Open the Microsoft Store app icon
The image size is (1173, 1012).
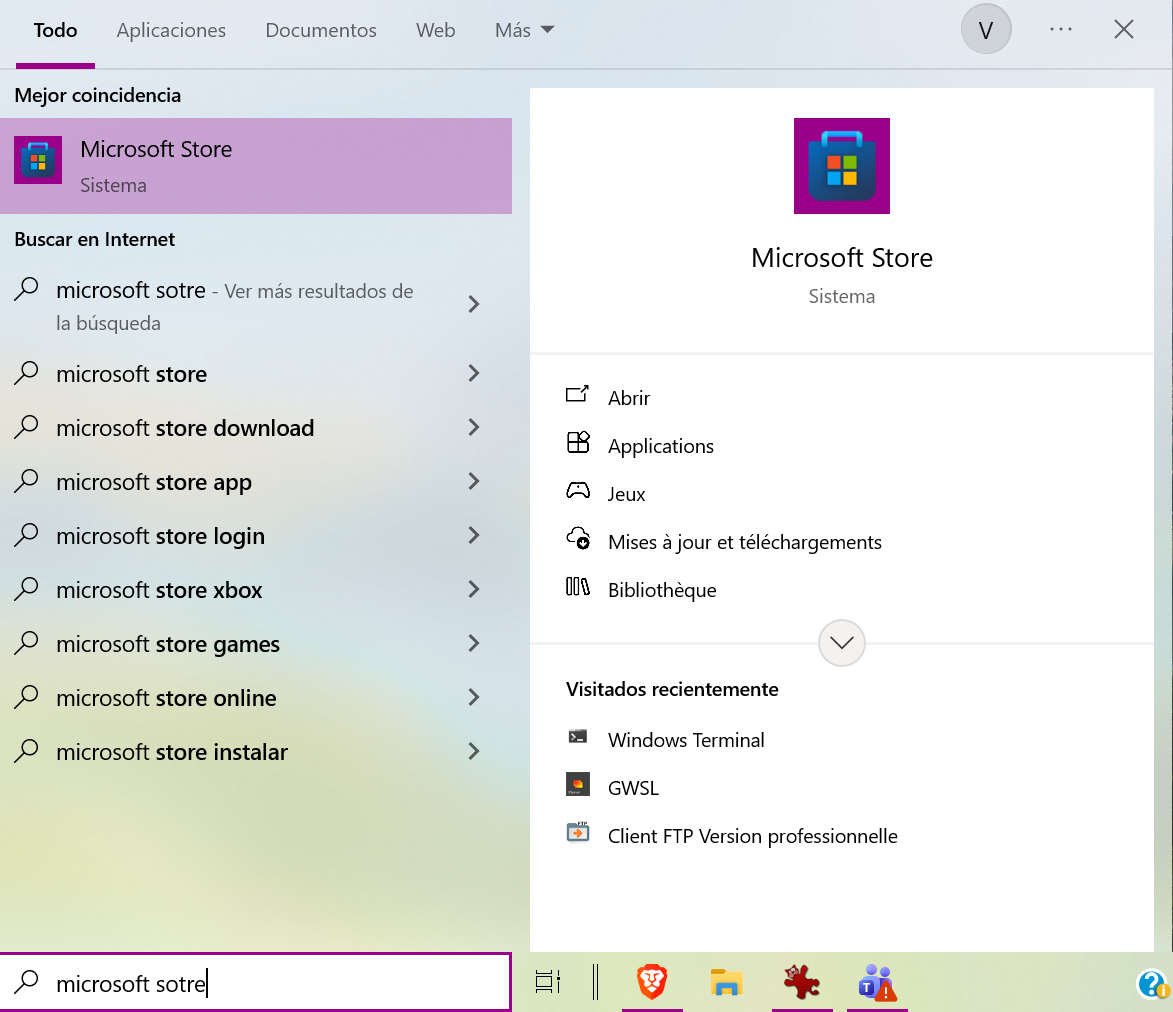[841, 165]
